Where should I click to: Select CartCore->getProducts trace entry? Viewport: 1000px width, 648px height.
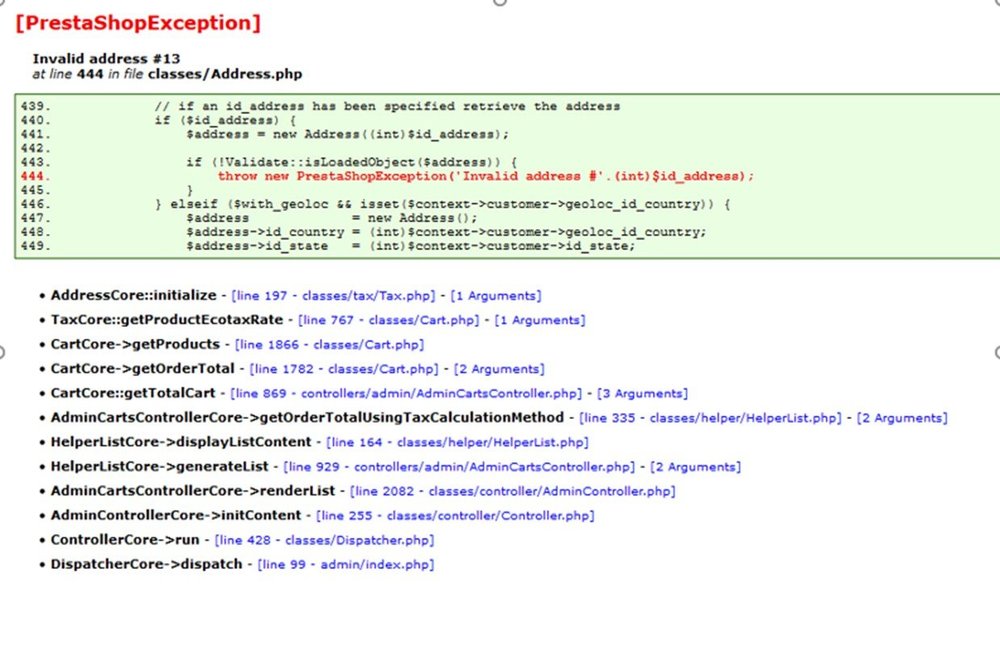coord(135,344)
